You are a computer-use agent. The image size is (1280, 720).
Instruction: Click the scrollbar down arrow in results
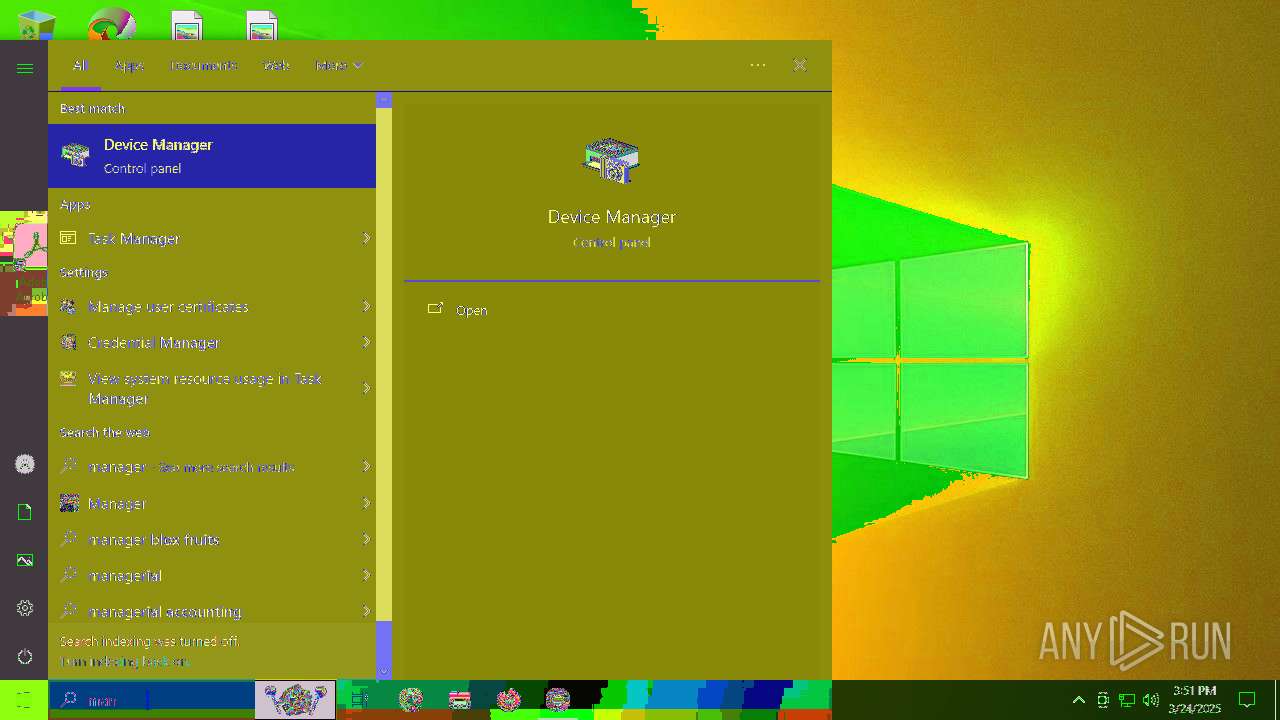384,671
